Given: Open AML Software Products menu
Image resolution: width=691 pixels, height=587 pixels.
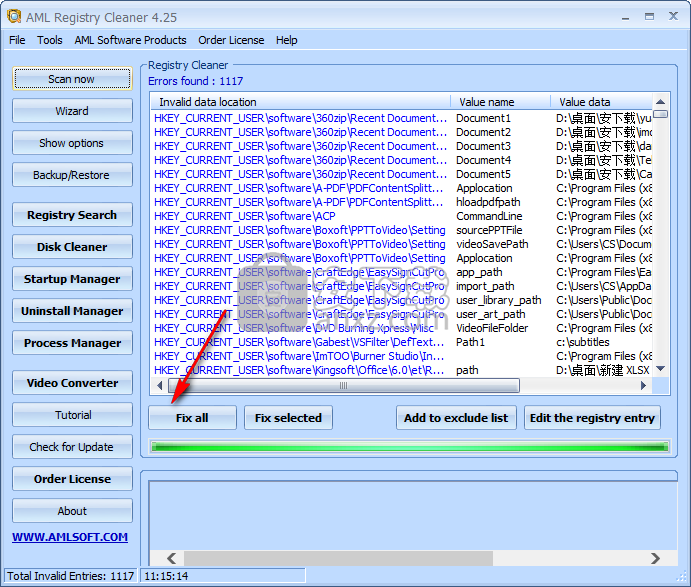Looking at the screenshot, I should [x=130, y=40].
